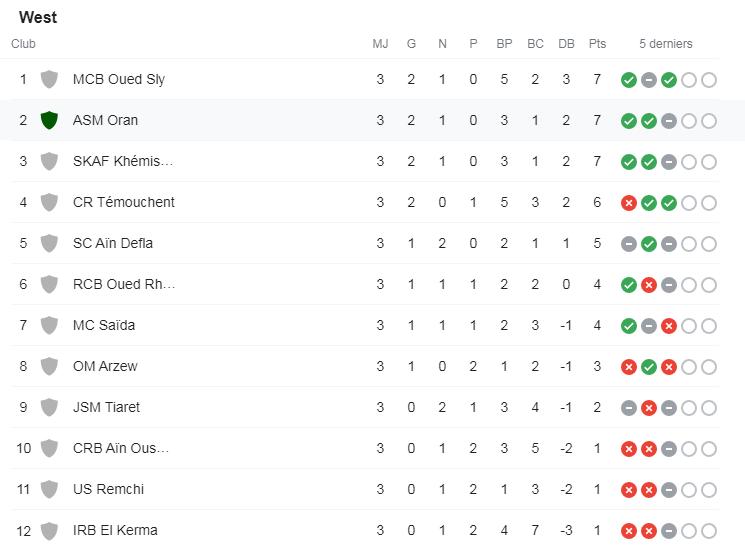Click the US Remchi shield icon
The height and width of the screenshot is (553, 745).
[x=49, y=490]
